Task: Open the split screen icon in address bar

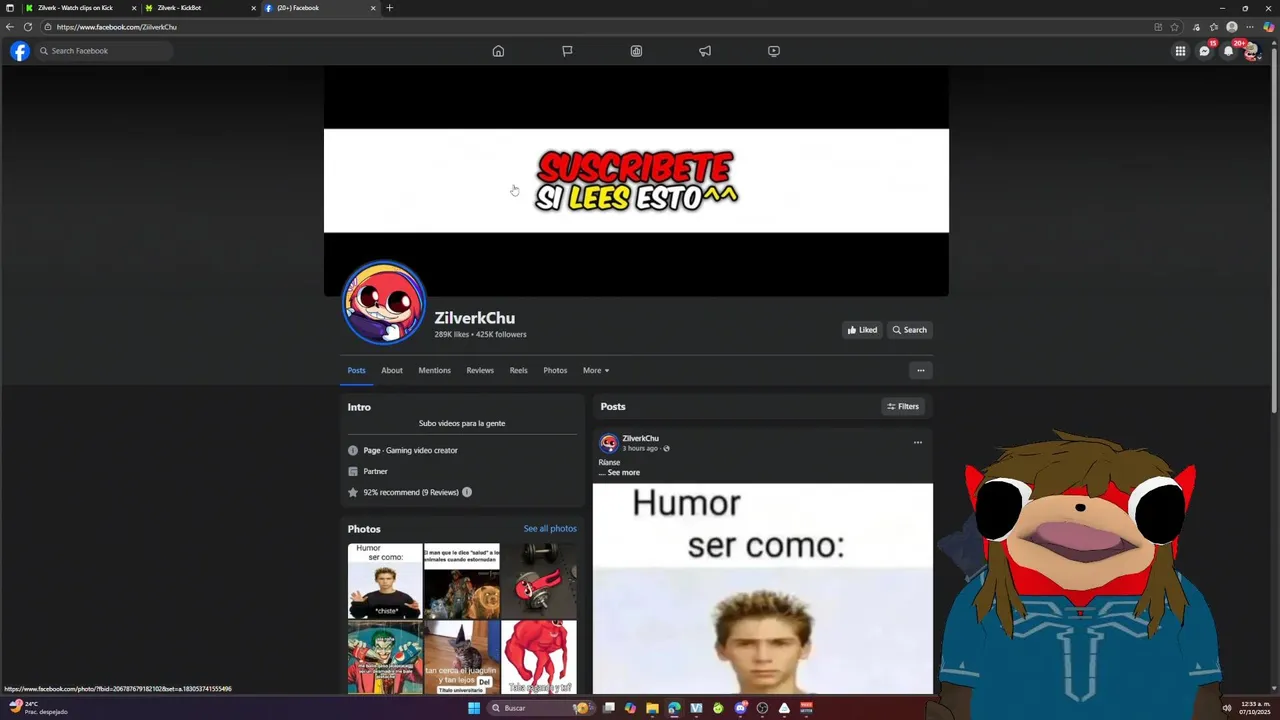Action: click(1158, 27)
